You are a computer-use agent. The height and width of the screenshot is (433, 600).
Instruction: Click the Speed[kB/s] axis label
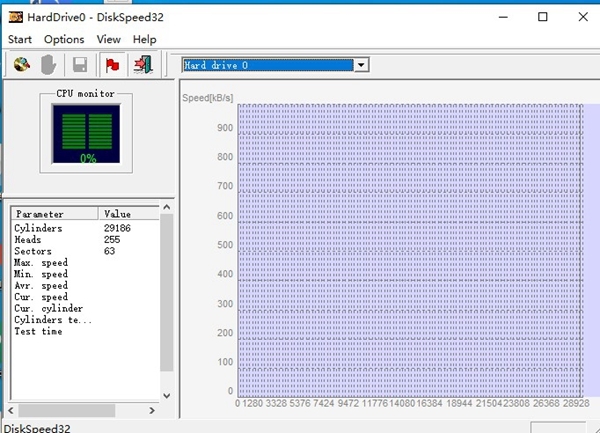coord(207,98)
